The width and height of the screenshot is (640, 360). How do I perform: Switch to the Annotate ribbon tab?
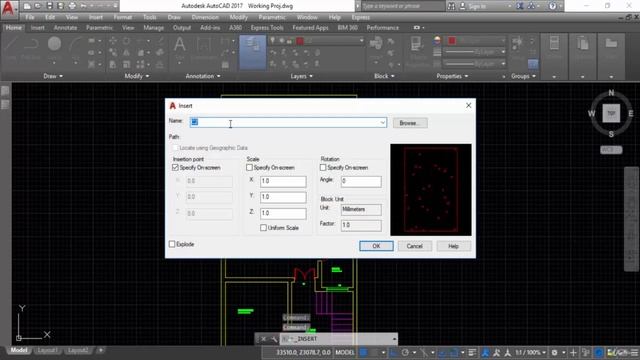[65, 28]
